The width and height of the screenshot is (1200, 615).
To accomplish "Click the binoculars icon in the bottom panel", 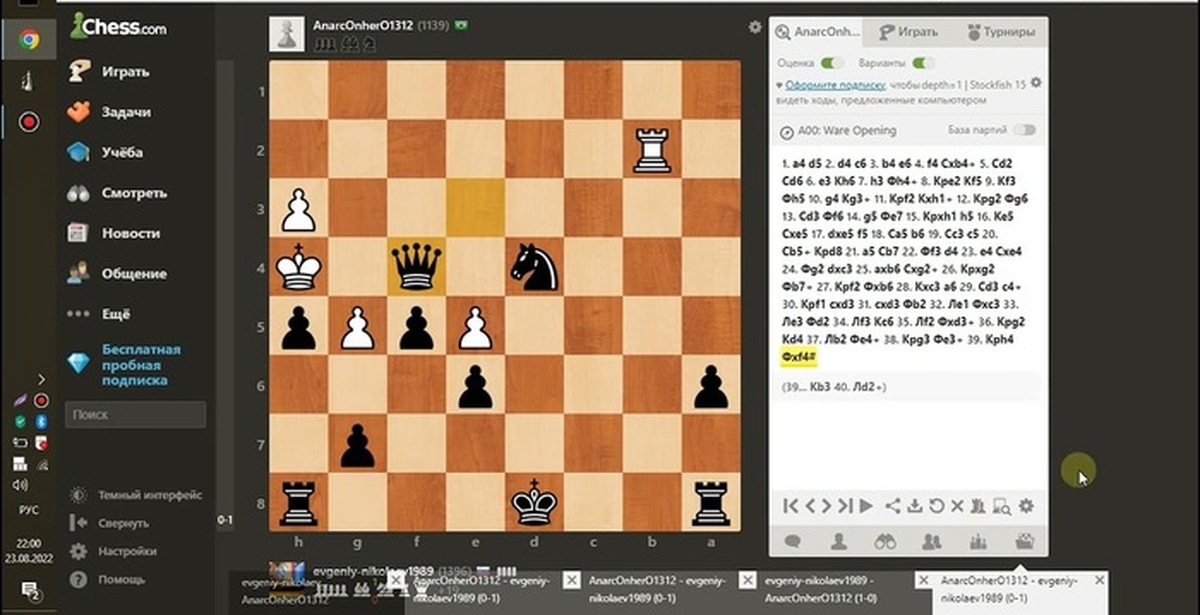I will coord(885,541).
